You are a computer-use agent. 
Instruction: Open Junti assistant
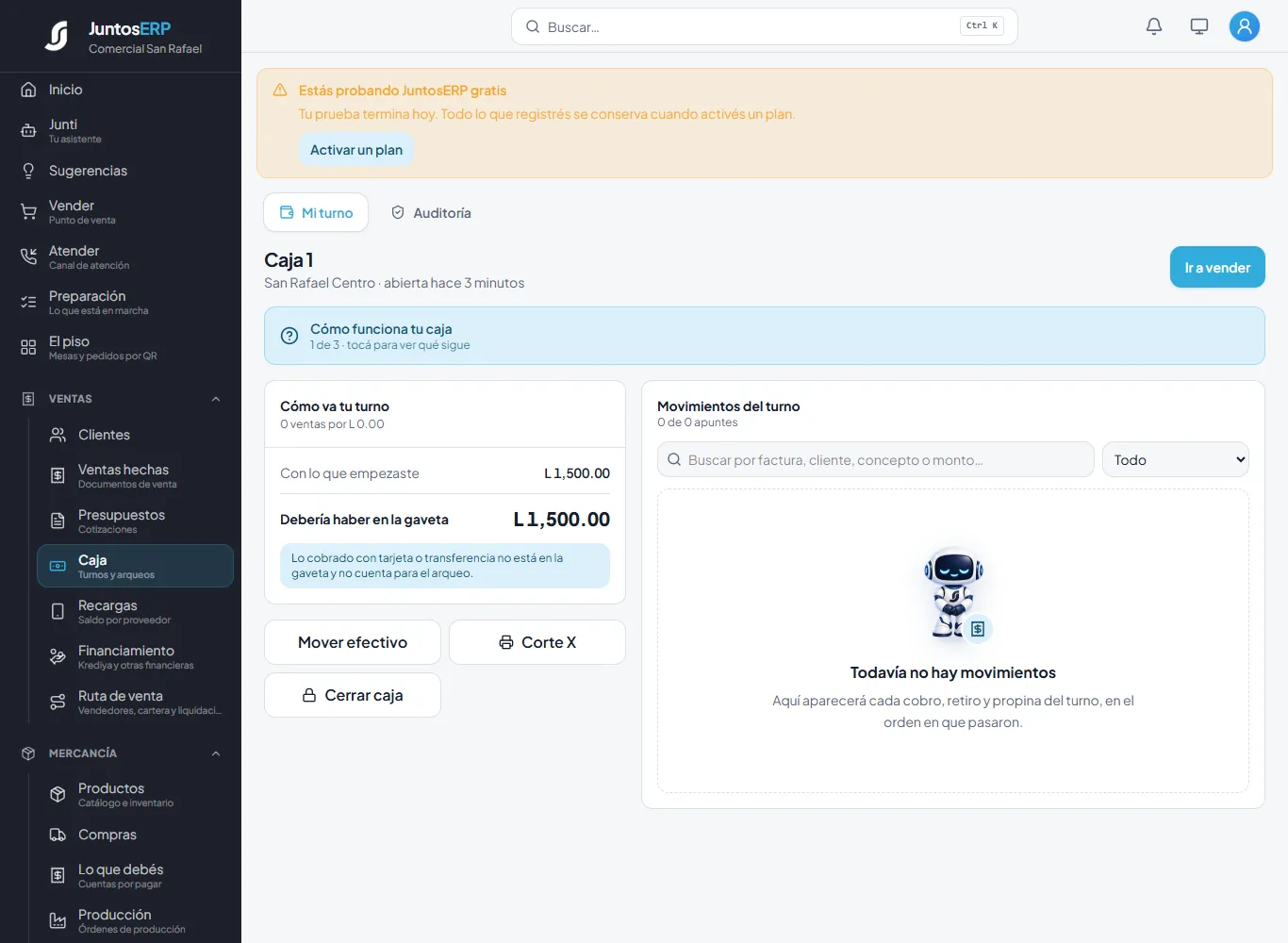121,130
